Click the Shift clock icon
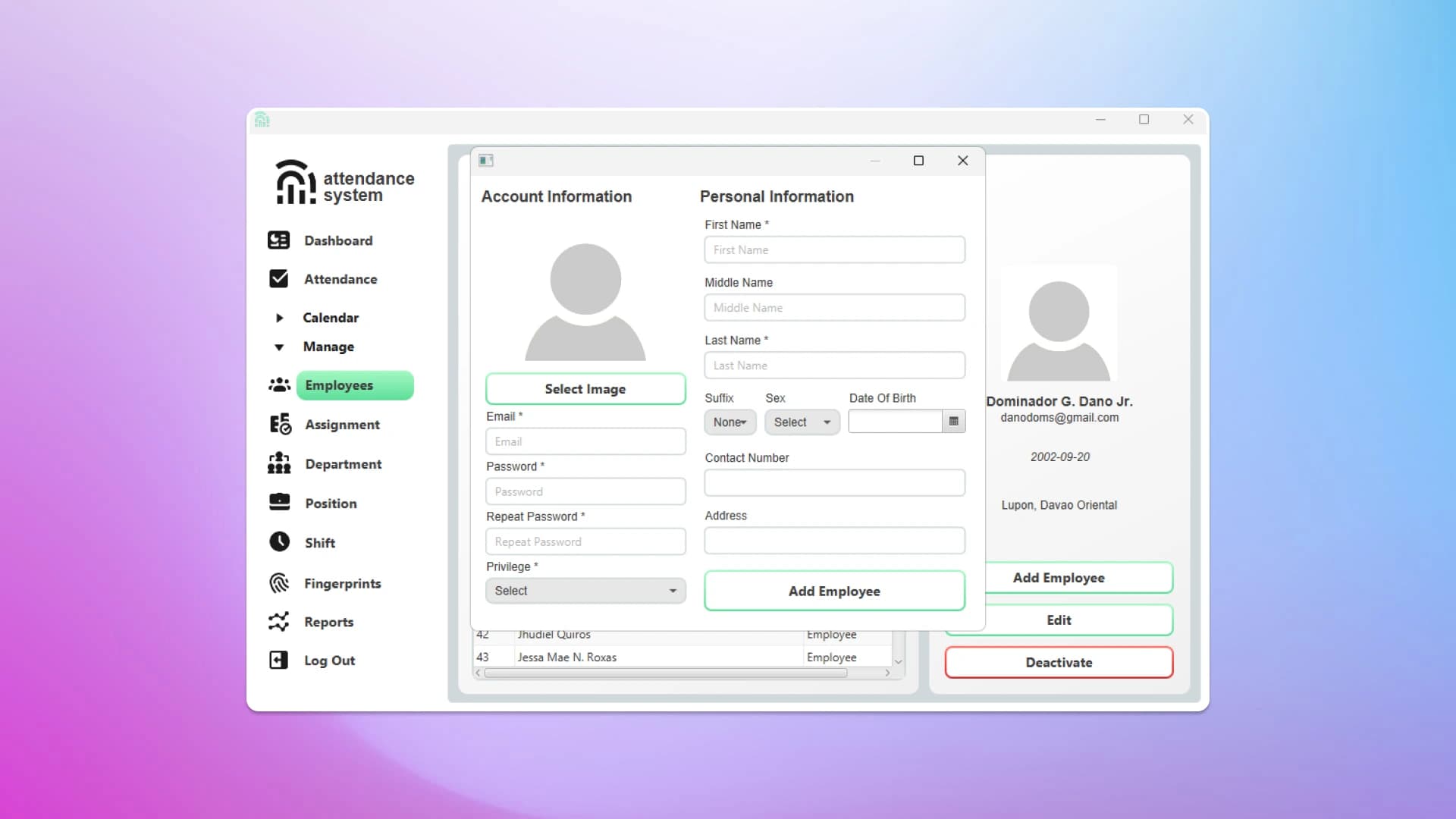This screenshot has width=1456, height=819. click(x=279, y=541)
